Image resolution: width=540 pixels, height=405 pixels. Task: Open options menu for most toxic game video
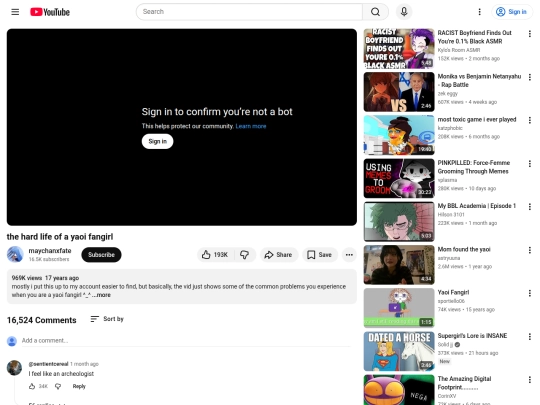point(530,120)
